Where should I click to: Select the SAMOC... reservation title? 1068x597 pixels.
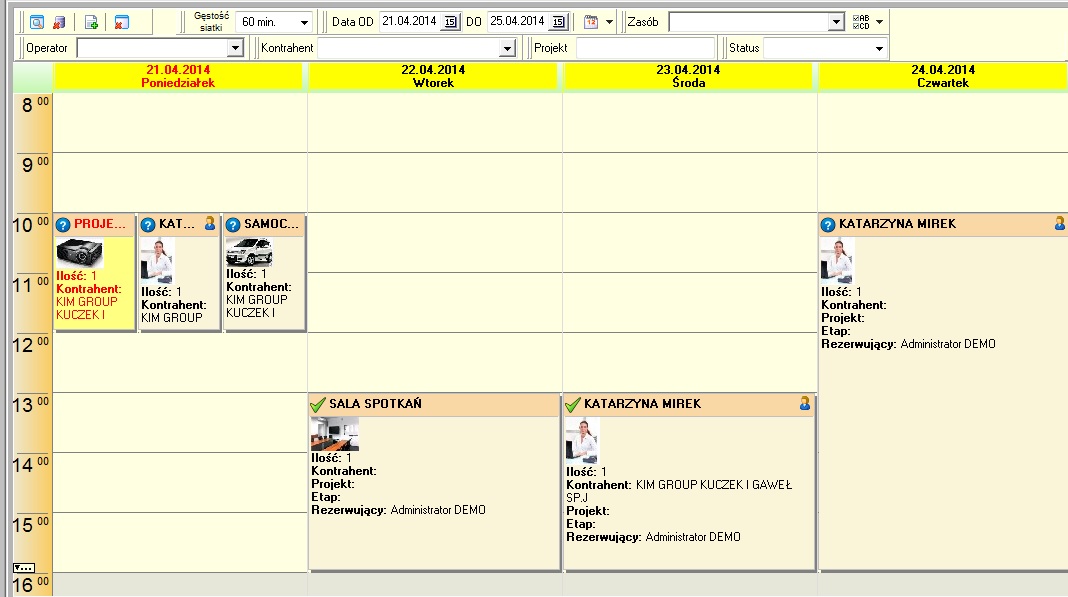271,224
